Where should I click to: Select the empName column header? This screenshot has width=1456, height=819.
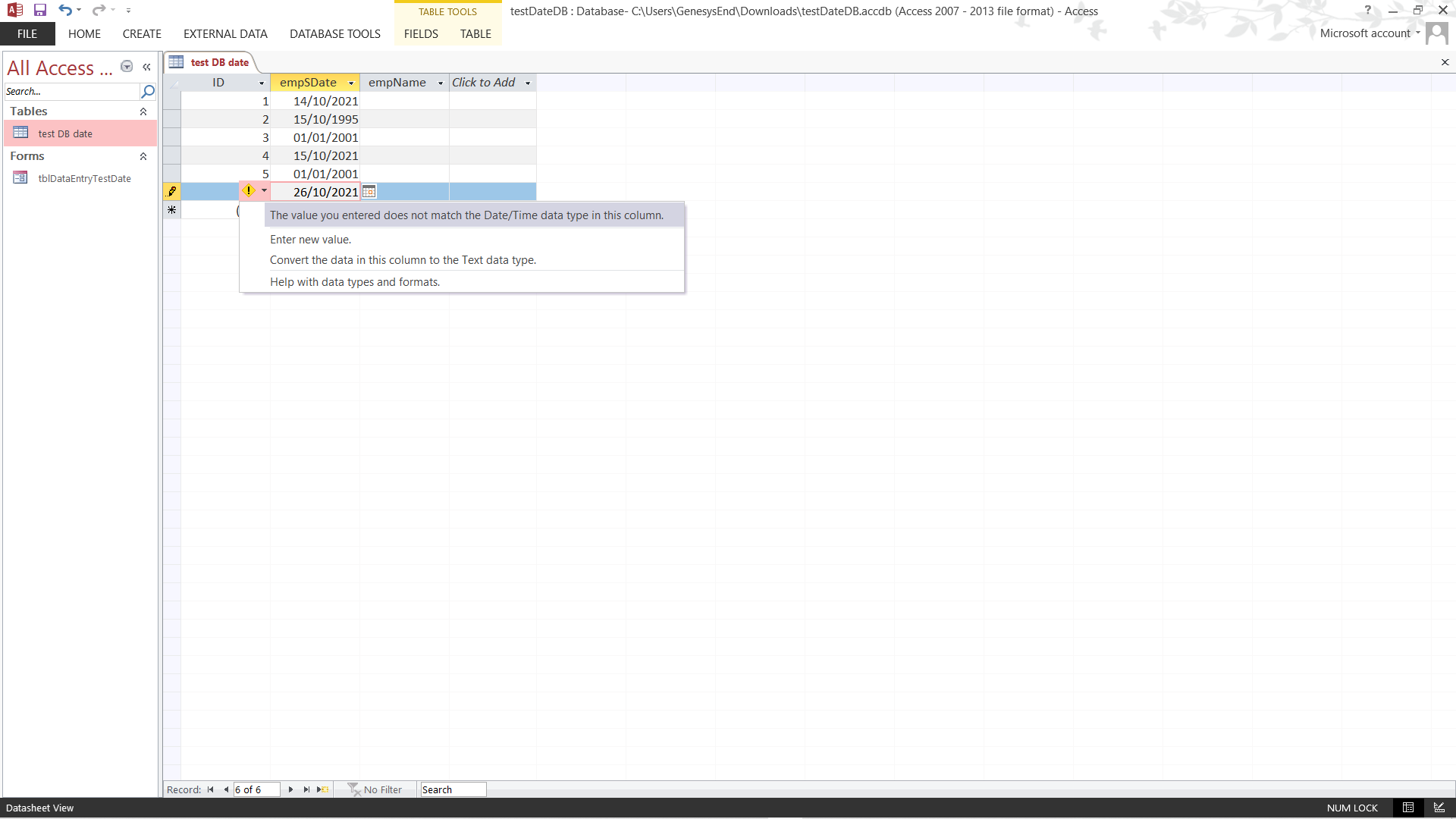click(x=397, y=83)
